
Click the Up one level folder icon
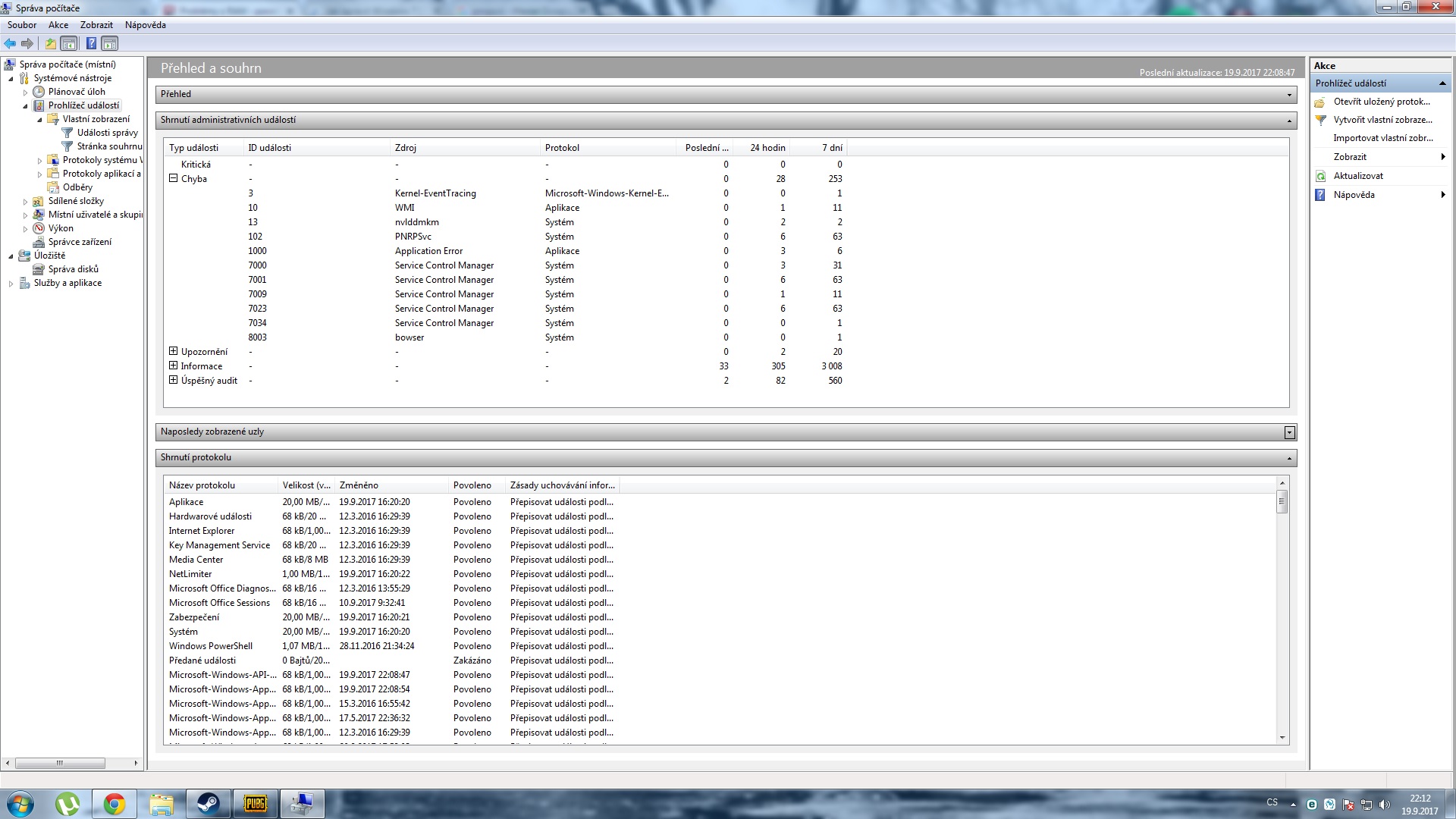pyautogui.click(x=51, y=43)
